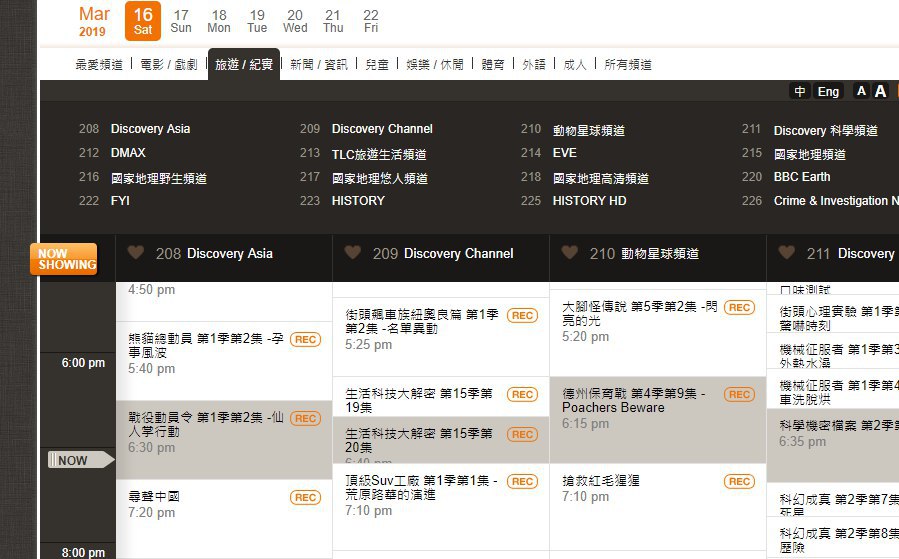Image resolution: width=899 pixels, height=559 pixels.
Task: Go to BBC Earth channel 220
Action: (802, 177)
